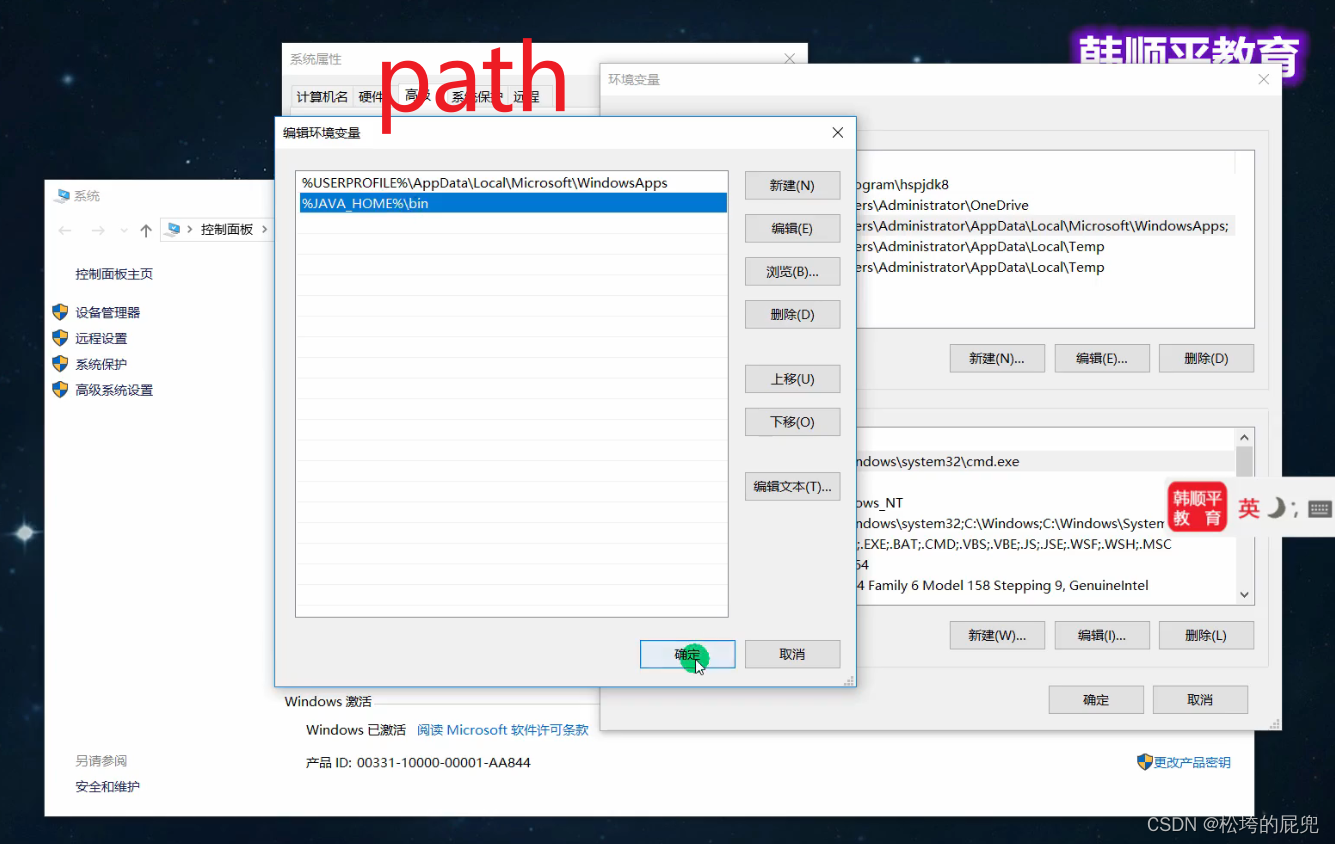Click system variables 编辑(I)... button
Viewport: 1335px width, 844px height.
coord(1101,635)
